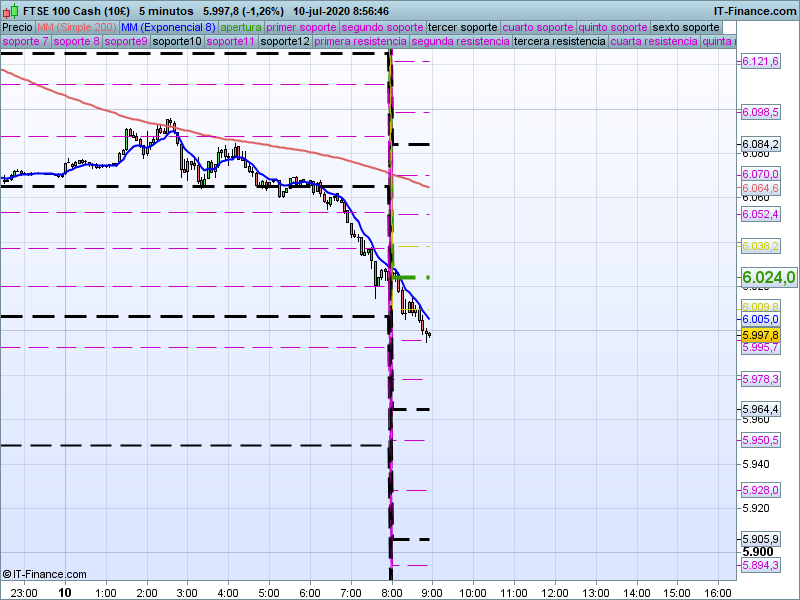Click the apertura indicator label
The width and height of the screenshot is (800, 600).
point(241,27)
